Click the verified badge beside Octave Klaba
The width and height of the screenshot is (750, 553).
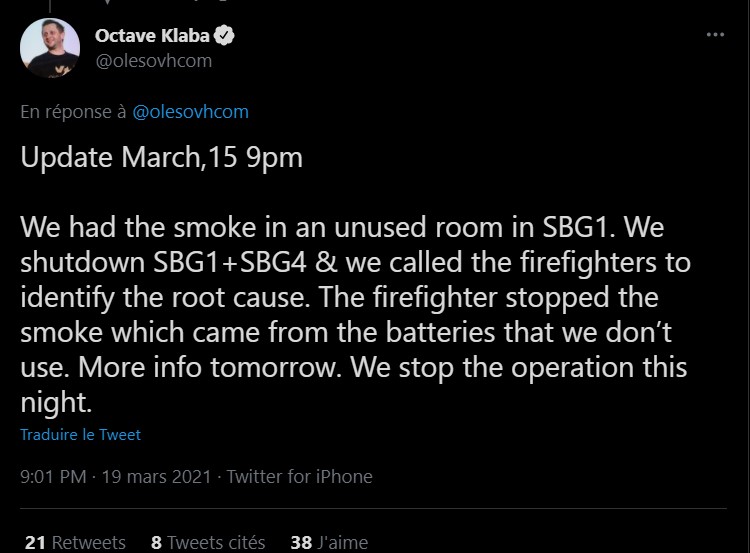pyautogui.click(x=227, y=36)
